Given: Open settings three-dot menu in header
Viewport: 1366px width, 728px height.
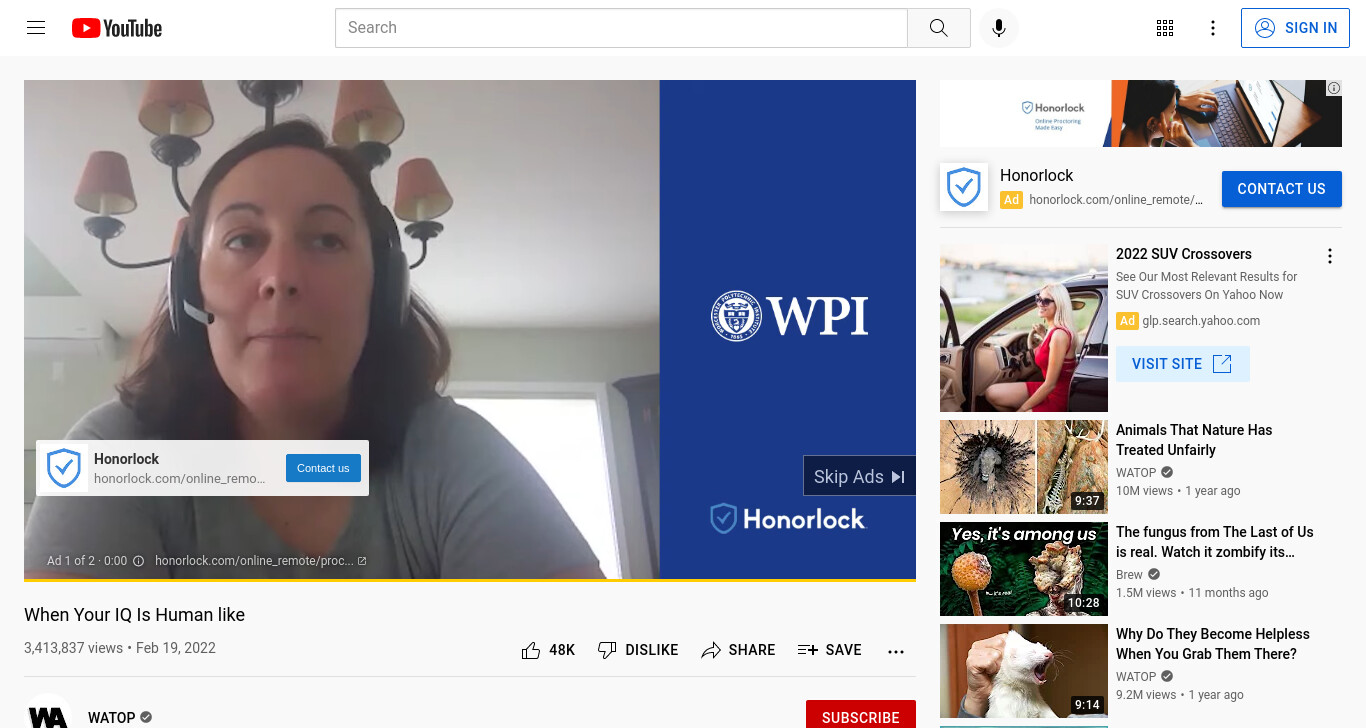Looking at the screenshot, I should pos(1213,28).
